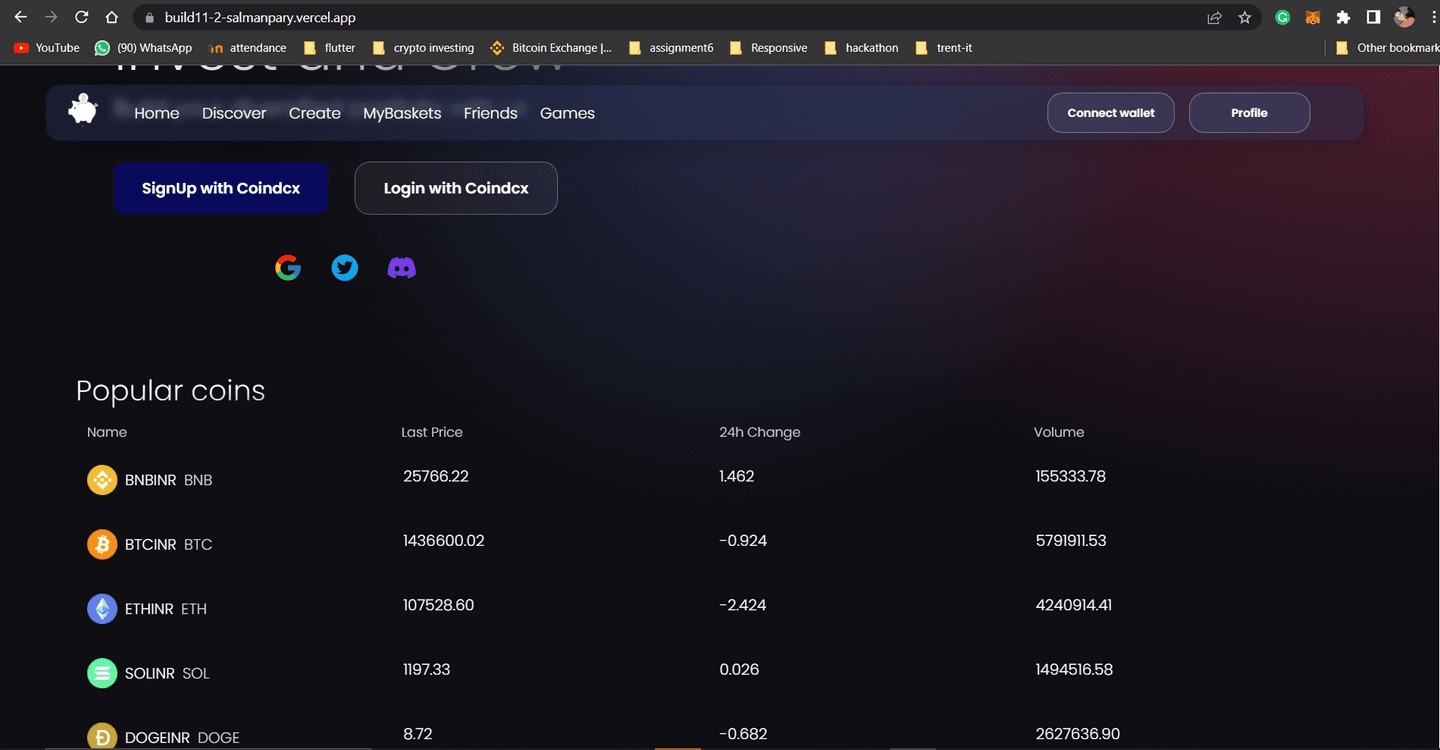Screen dimensions: 1440x750
Task: Click BNB volume 155333.78
Action: click(1071, 476)
